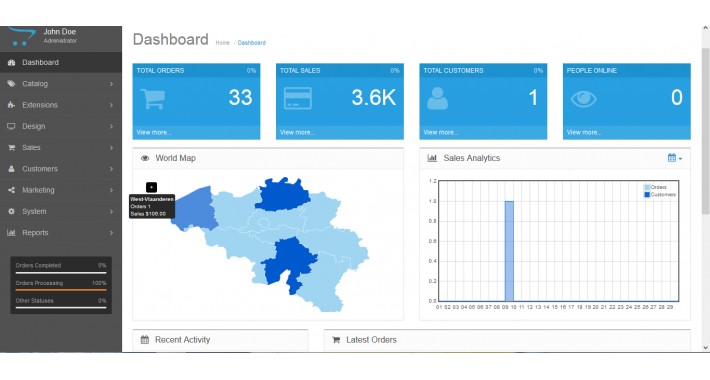Click View more under People Online
710x380 pixels.
(584, 132)
